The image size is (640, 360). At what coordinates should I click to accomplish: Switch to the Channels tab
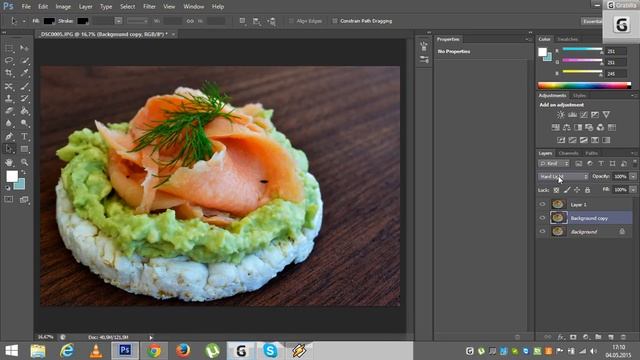point(568,153)
